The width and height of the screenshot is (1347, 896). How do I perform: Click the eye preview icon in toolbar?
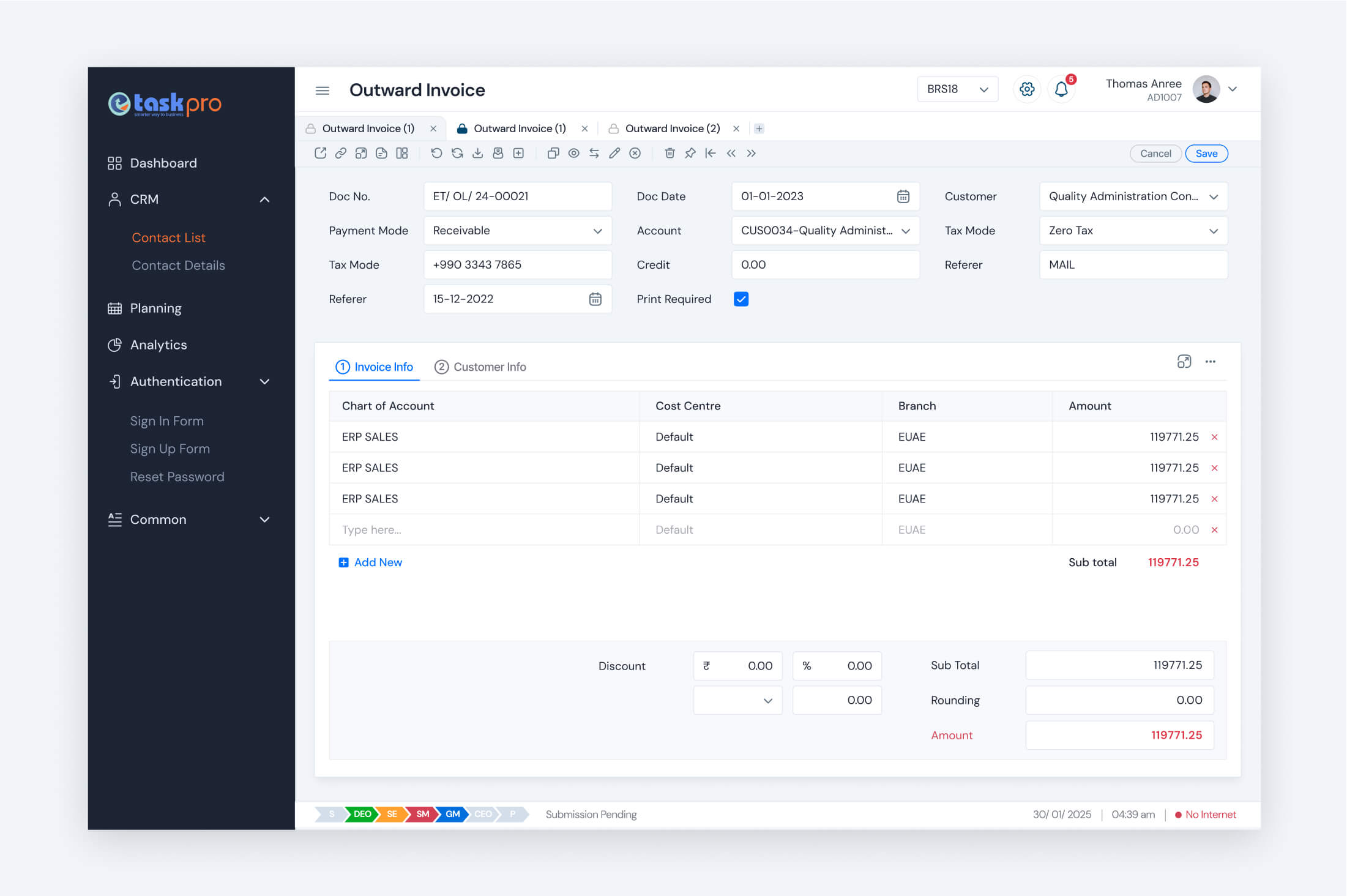point(573,153)
